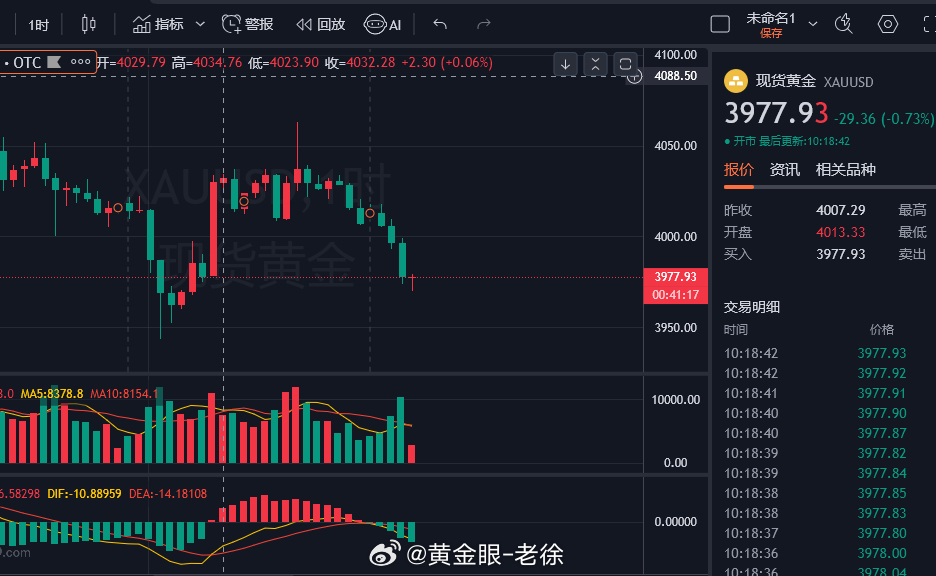Screen dimensions: 936x576
Task: Open the 相关品种 related instruments tab
Action: 845,170
